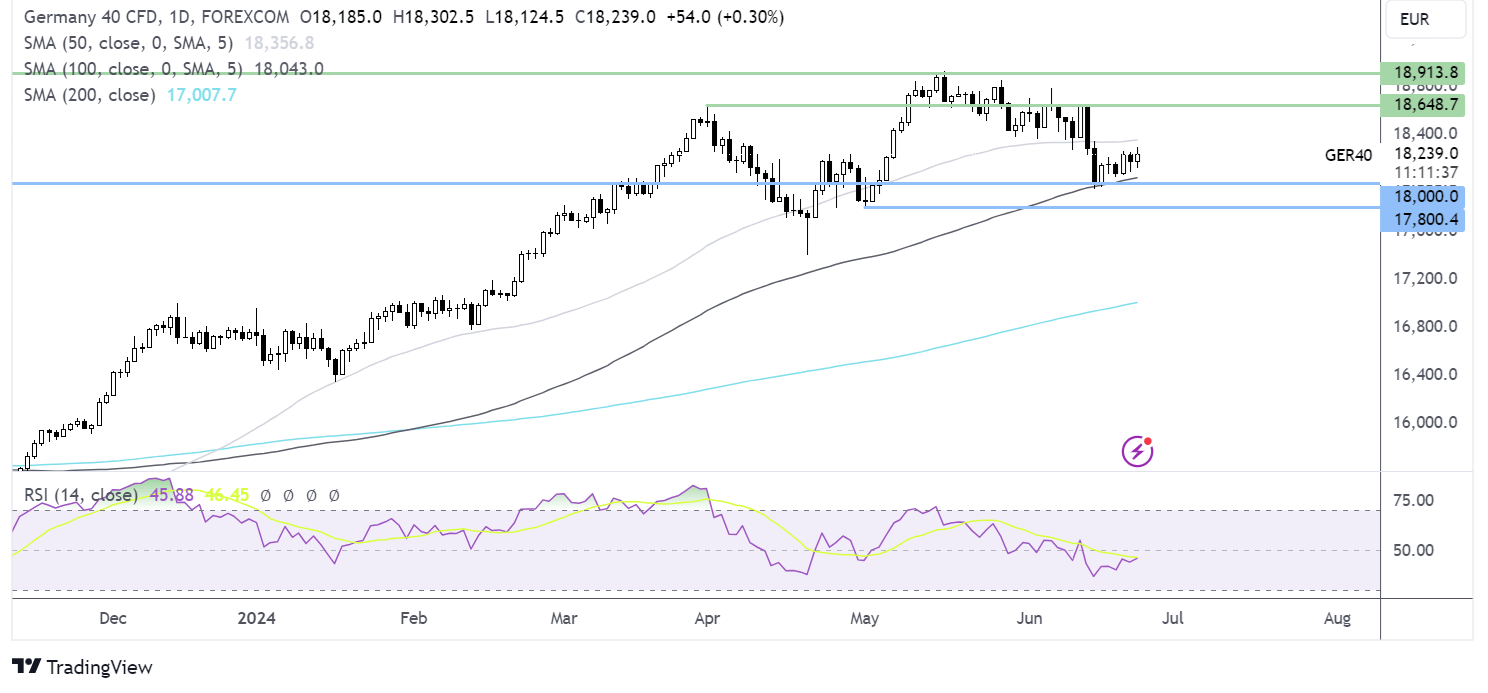Click the RSI average value 46.45

coord(225,495)
